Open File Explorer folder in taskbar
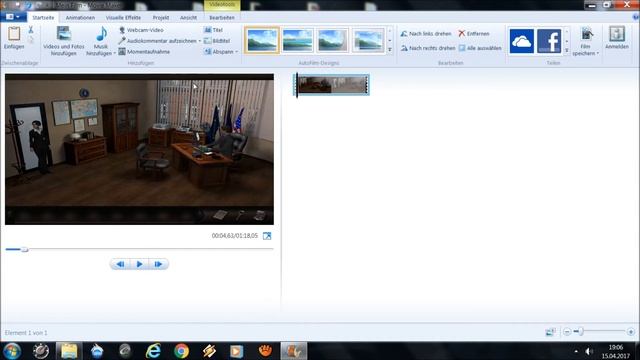This screenshot has height=360, width=640. [69, 351]
